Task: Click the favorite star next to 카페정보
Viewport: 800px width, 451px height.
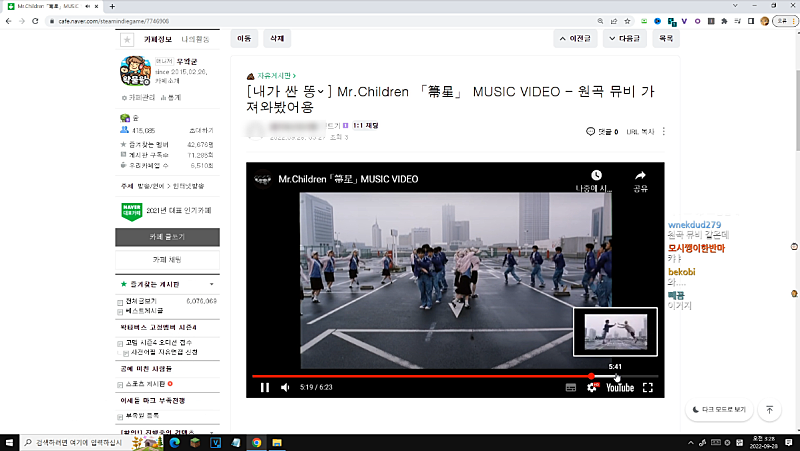Action: [x=127, y=40]
